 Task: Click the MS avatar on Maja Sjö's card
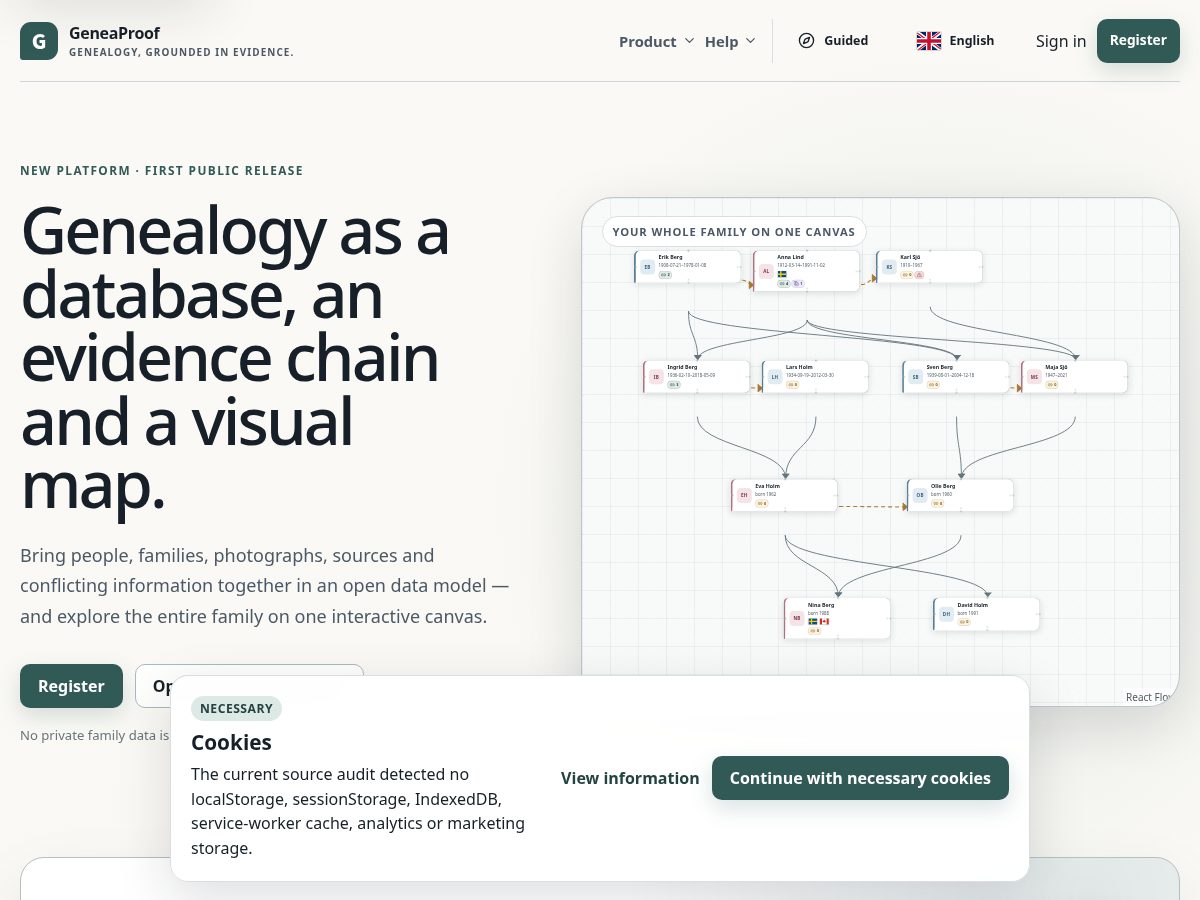(1035, 377)
